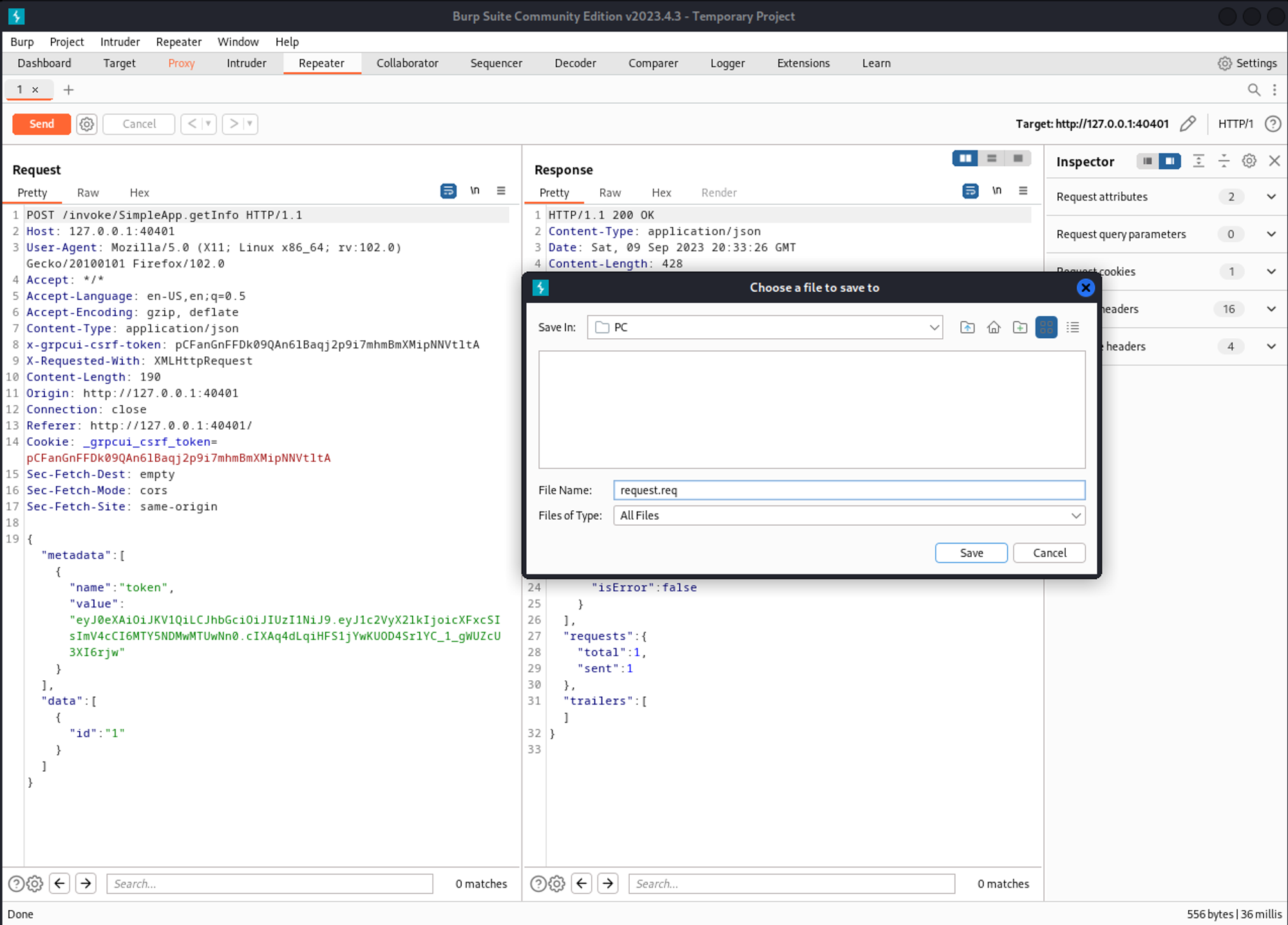Toggle response side-by-side layout view
The width and height of the screenshot is (1288, 925).
coord(965,158)
